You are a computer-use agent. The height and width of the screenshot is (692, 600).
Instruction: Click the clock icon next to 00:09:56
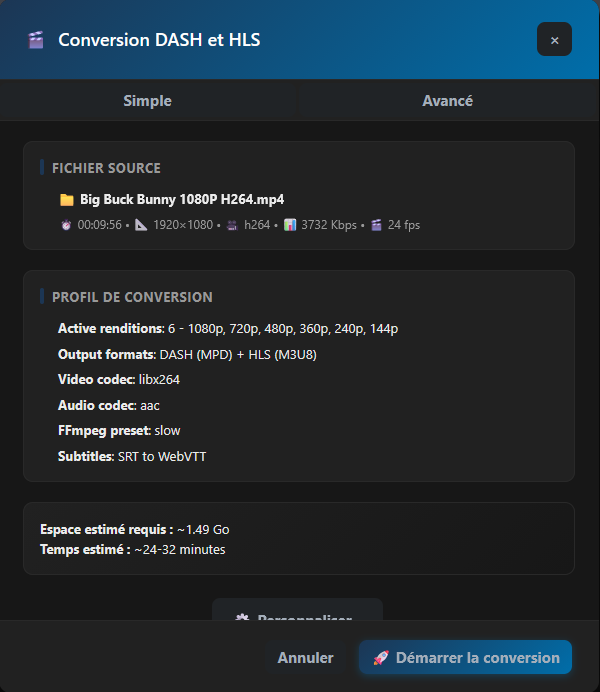[66, 225]
